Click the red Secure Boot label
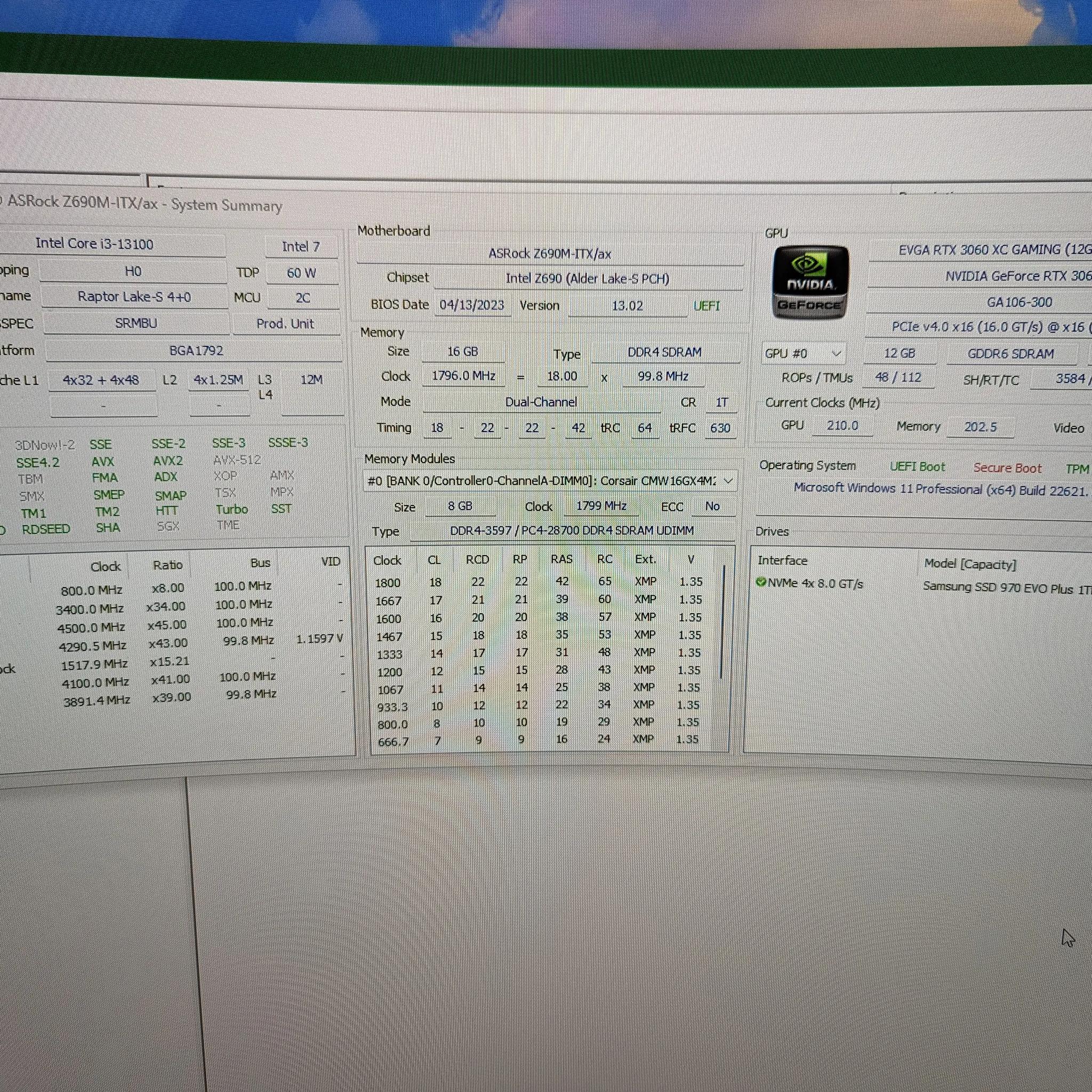This screenshot has width=1092, height=1092. 1007,468
